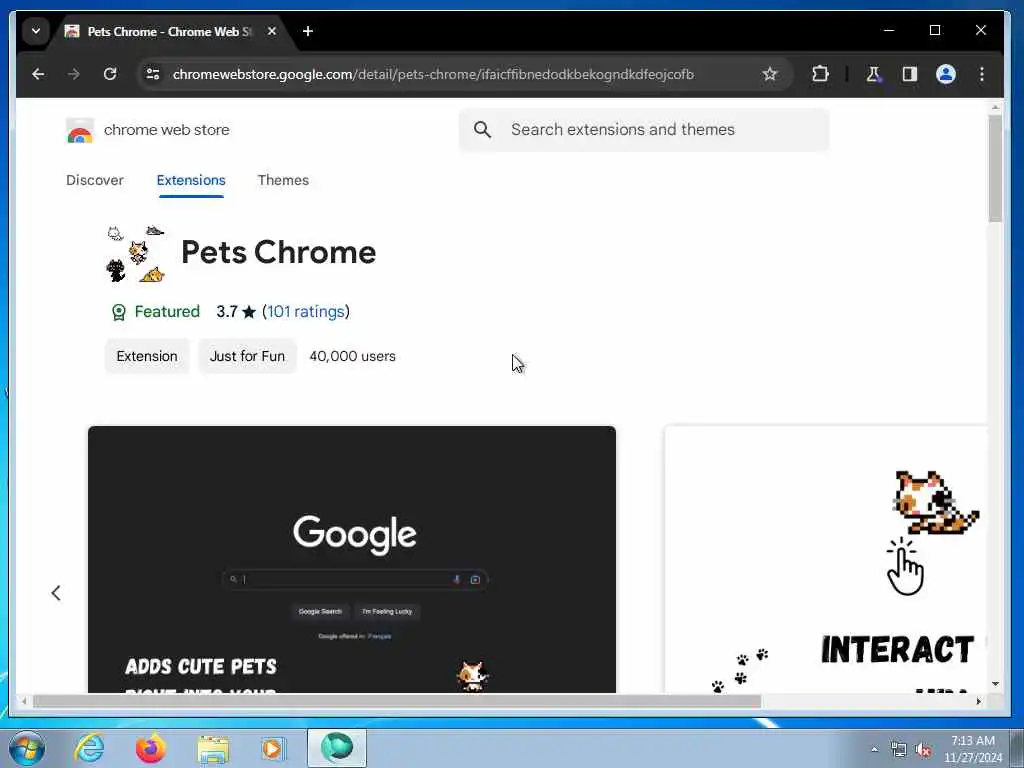1024x768 pixels.
Task: Open the INTERACT screenshot thumbnail
Action: pyautogui.click(x=825, y=559)
